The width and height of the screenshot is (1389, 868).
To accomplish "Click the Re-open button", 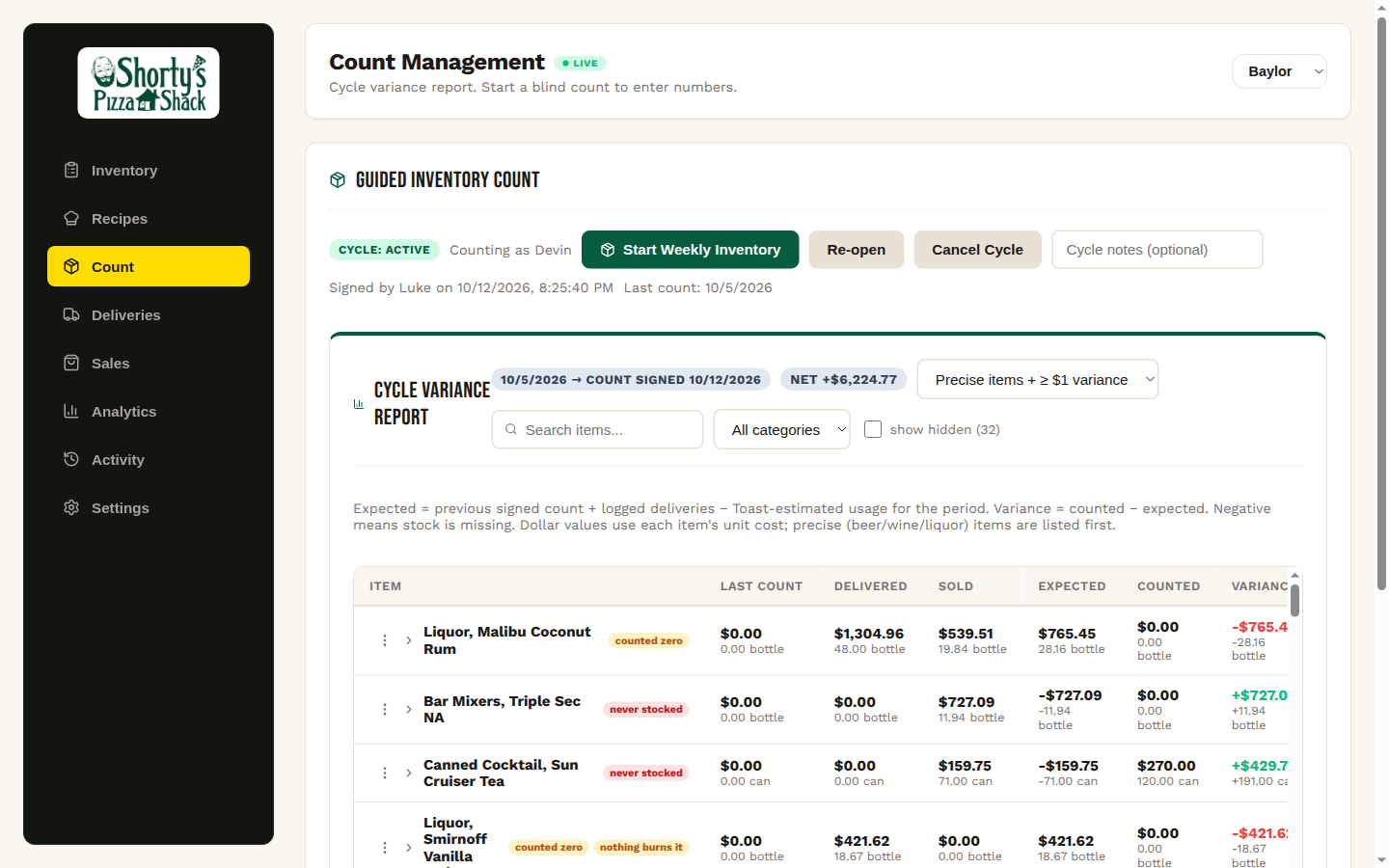I will click(857, 250).
